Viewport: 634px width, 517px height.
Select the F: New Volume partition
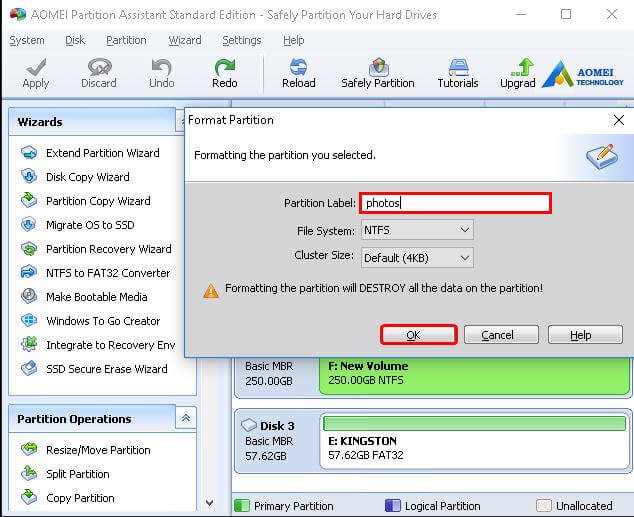click(x=475, y=375)
